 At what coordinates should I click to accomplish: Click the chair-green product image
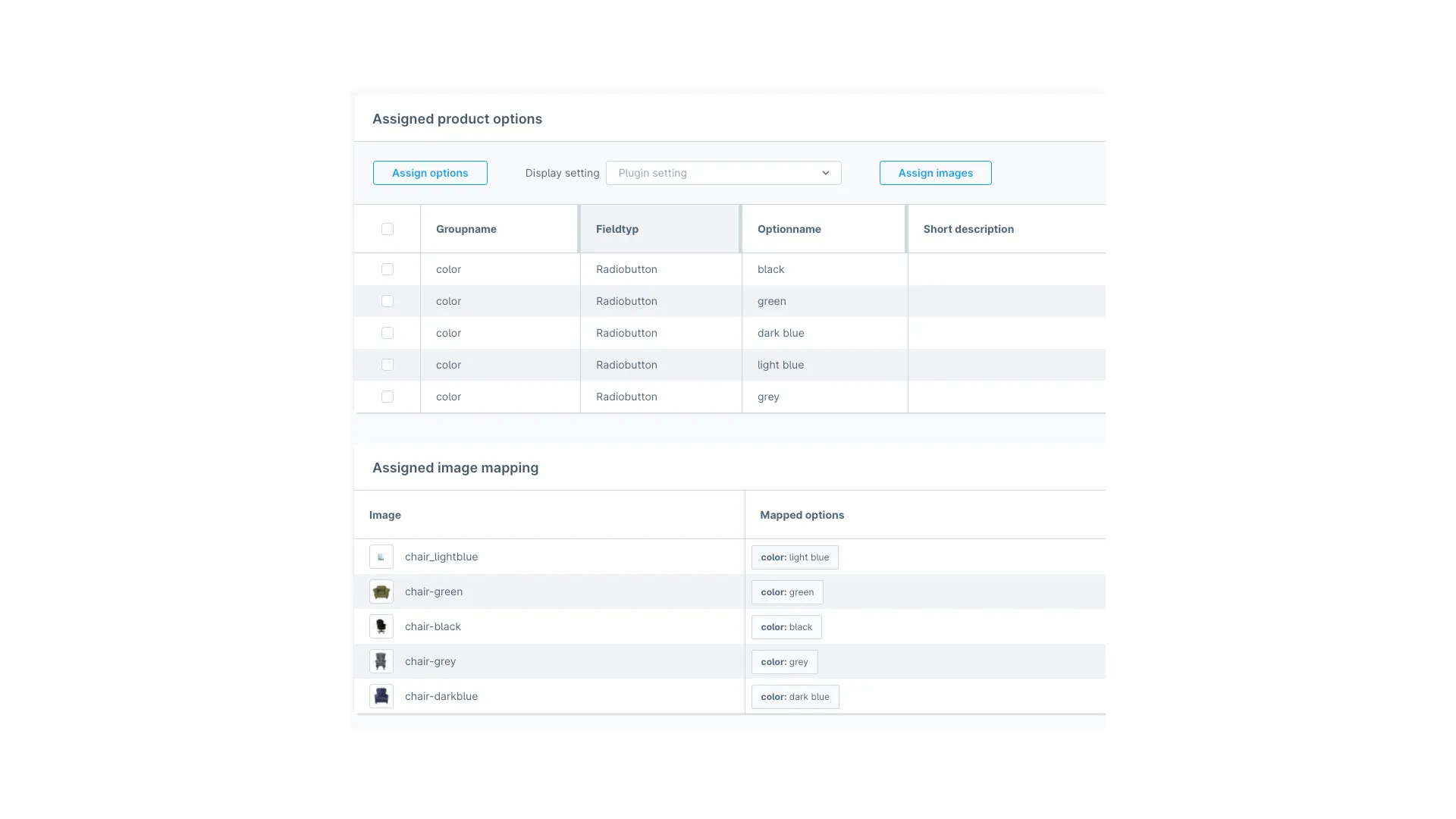coord(381,591)
